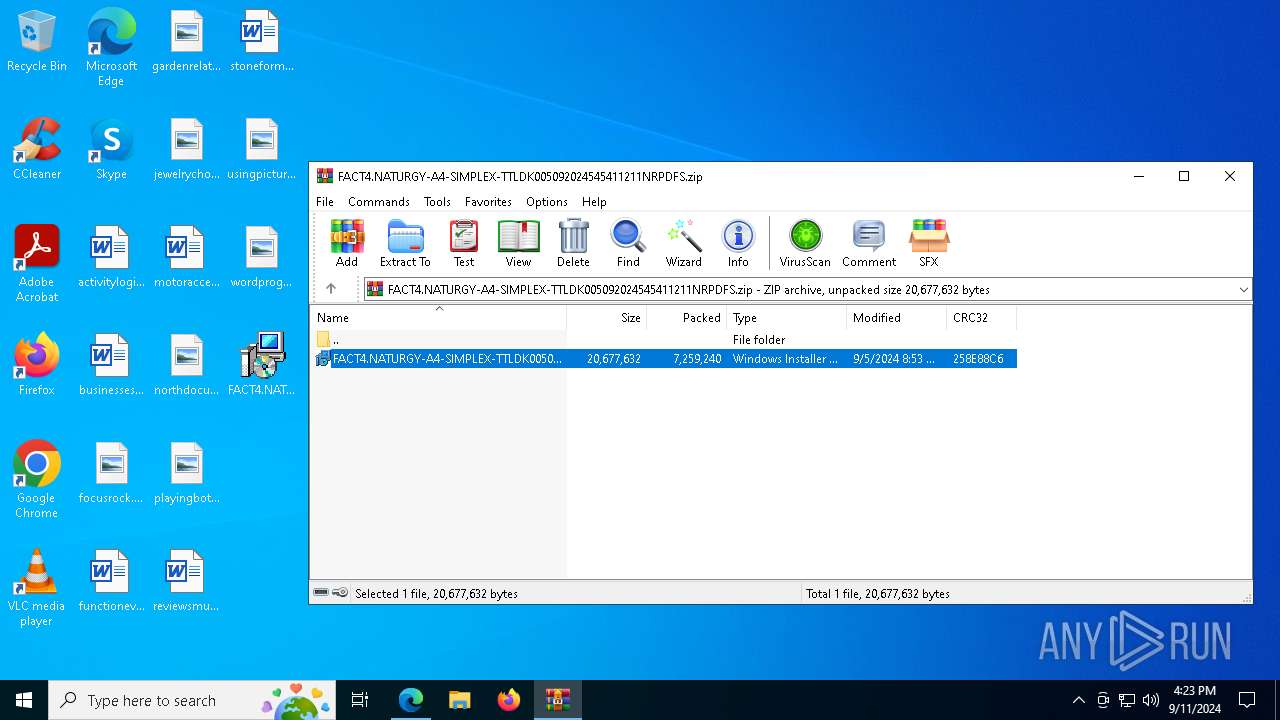The image size is (1280, 720).
Task: Open the Commands menu
Action: [379, 202]
